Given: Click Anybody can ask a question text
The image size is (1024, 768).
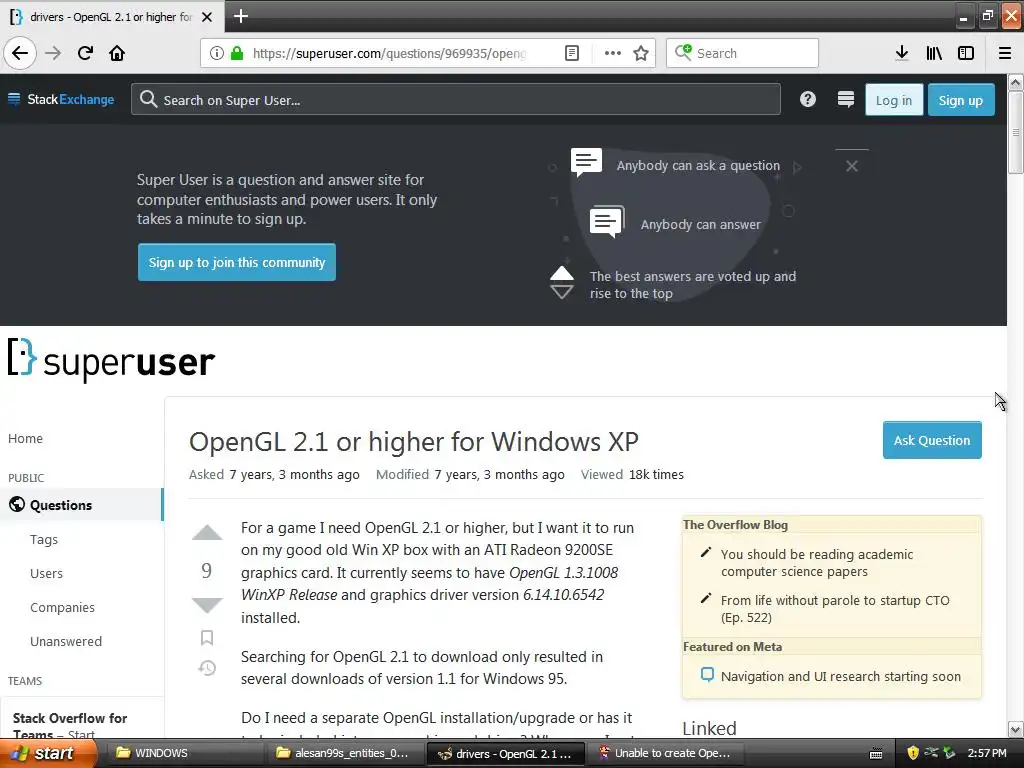Looking at the screenshot, I should tap(698, 165).
